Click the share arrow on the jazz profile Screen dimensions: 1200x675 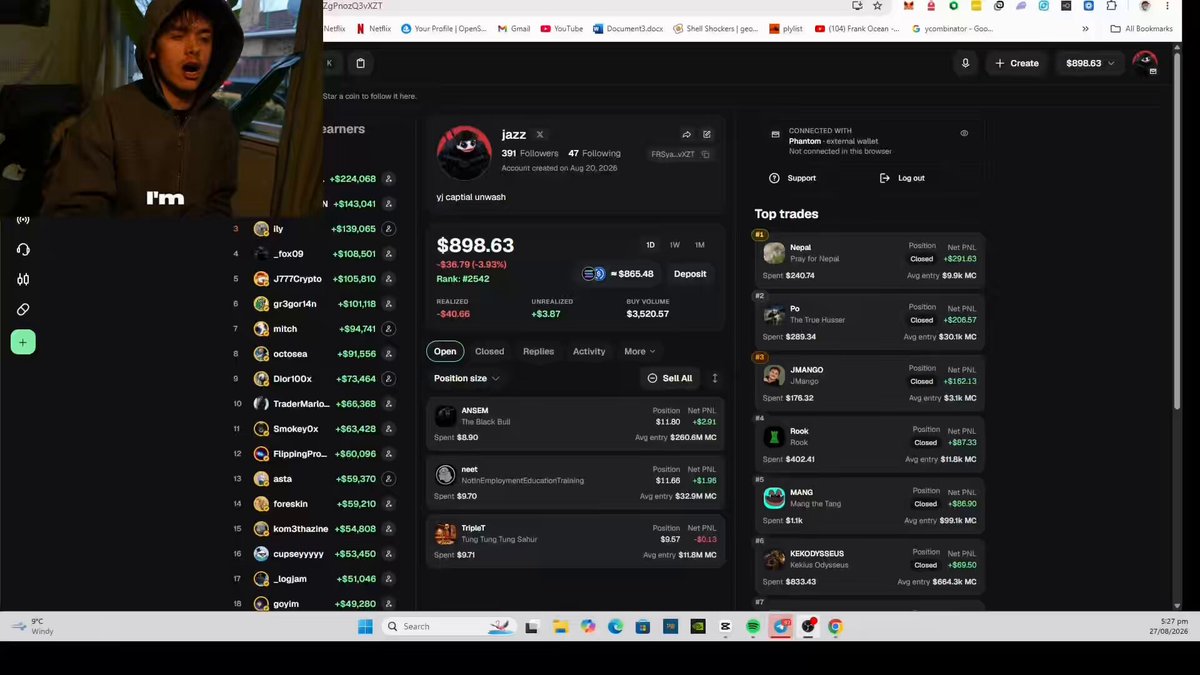coord(687,135)
